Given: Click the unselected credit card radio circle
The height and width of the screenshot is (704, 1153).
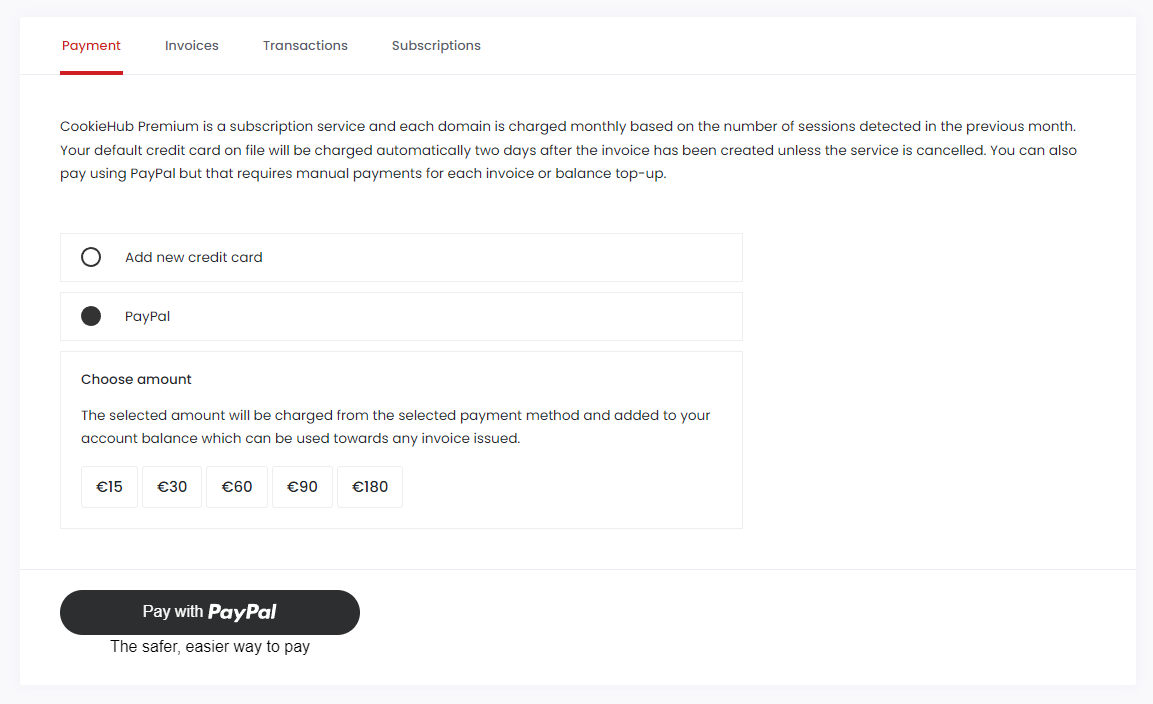Looking at the screenshot, I should [x=91, y=257].
